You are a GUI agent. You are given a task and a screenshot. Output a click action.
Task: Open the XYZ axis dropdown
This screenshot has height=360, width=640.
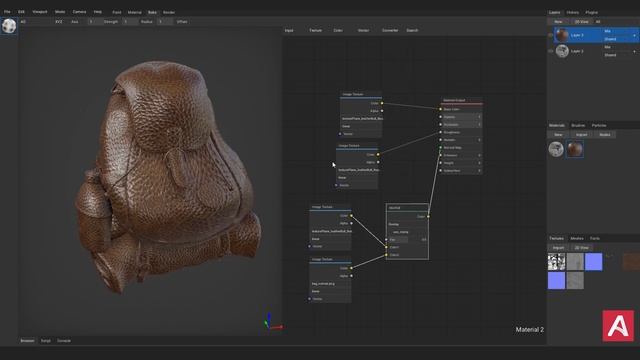click(x=61, y=22)
